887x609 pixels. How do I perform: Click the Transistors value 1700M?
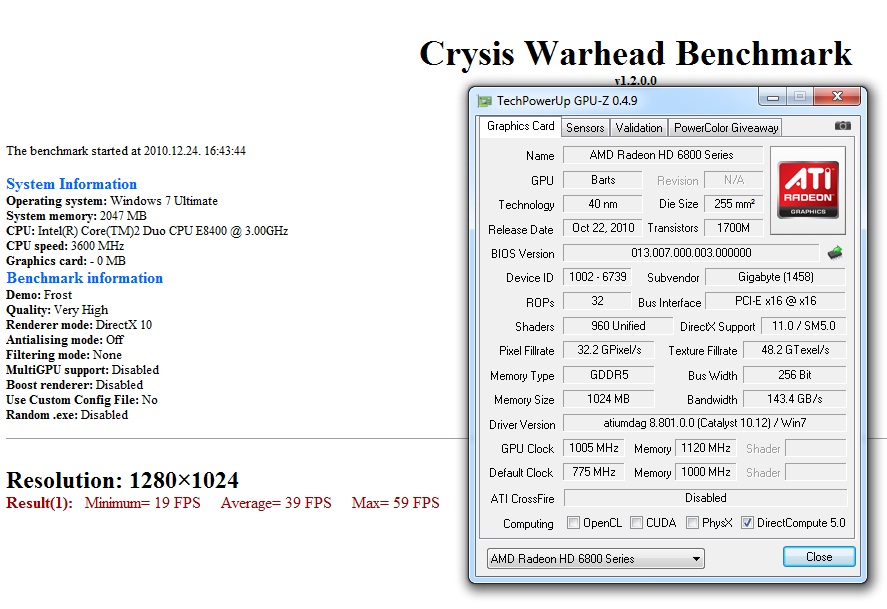click(734, 228)
